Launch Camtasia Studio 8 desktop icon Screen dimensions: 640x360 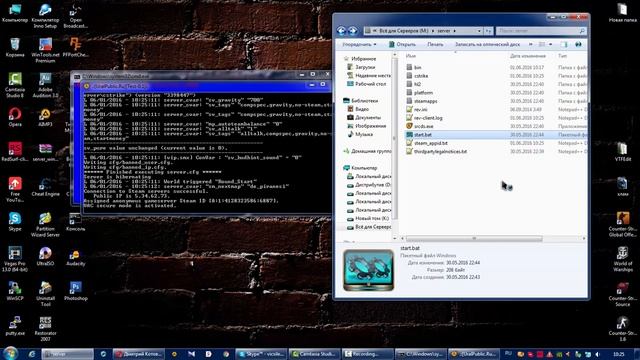tap(15, 85)
